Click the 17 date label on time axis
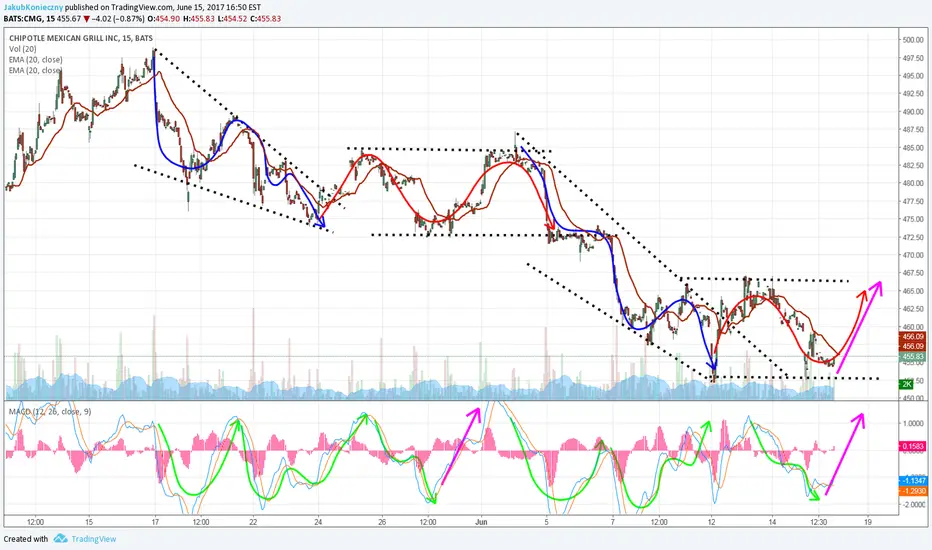932x550 pixels. click(155, 522)
